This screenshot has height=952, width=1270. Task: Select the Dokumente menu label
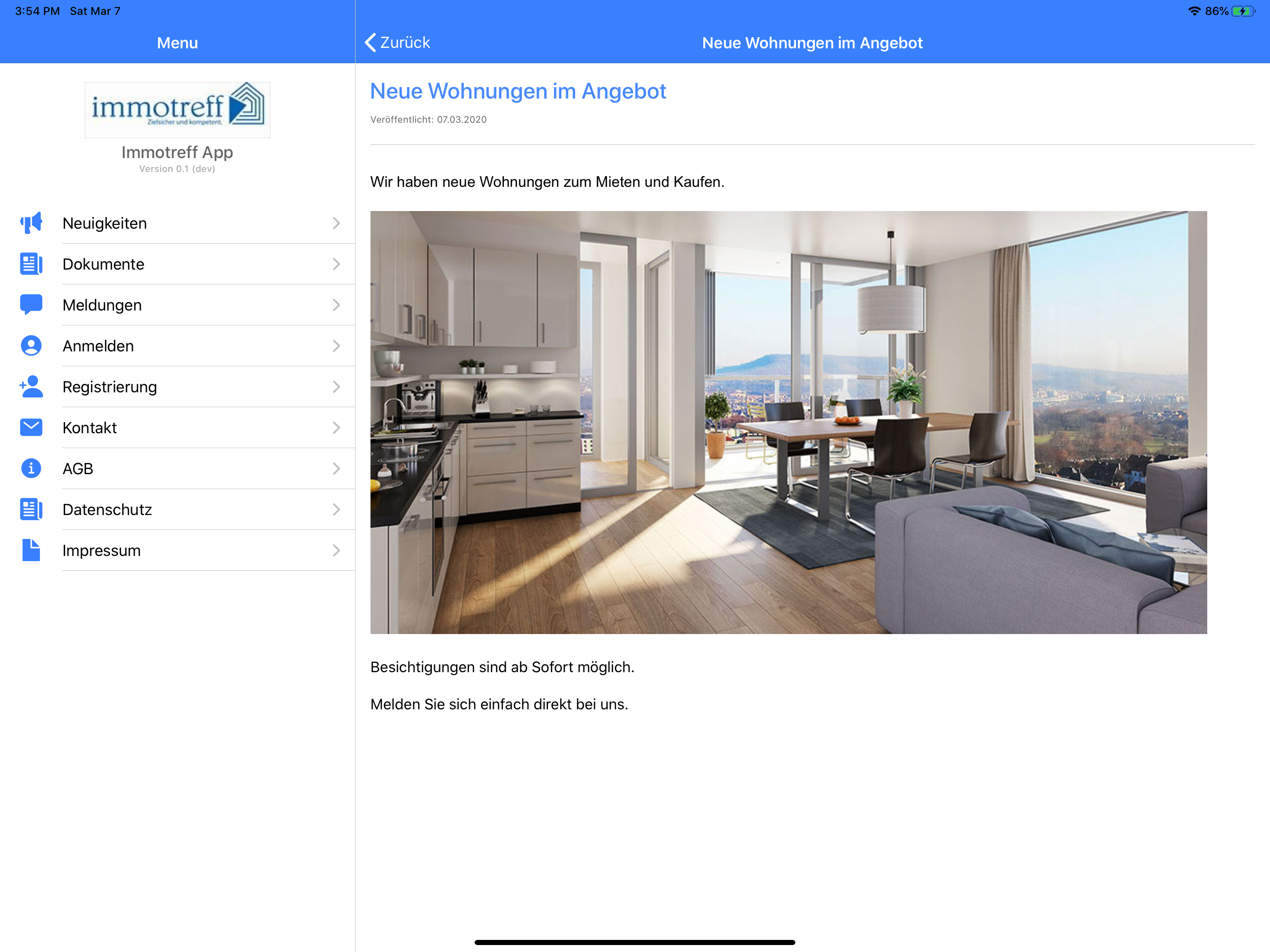click(103, 264)
